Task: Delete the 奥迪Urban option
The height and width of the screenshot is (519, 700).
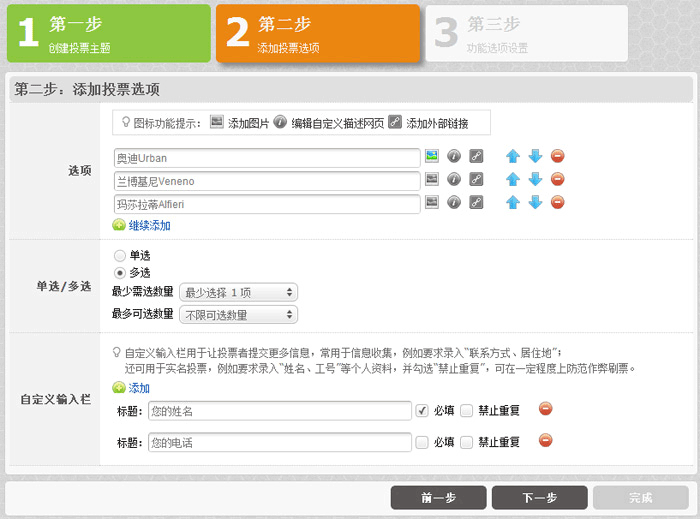Action: pyautogui.click(x=557, y=156)
